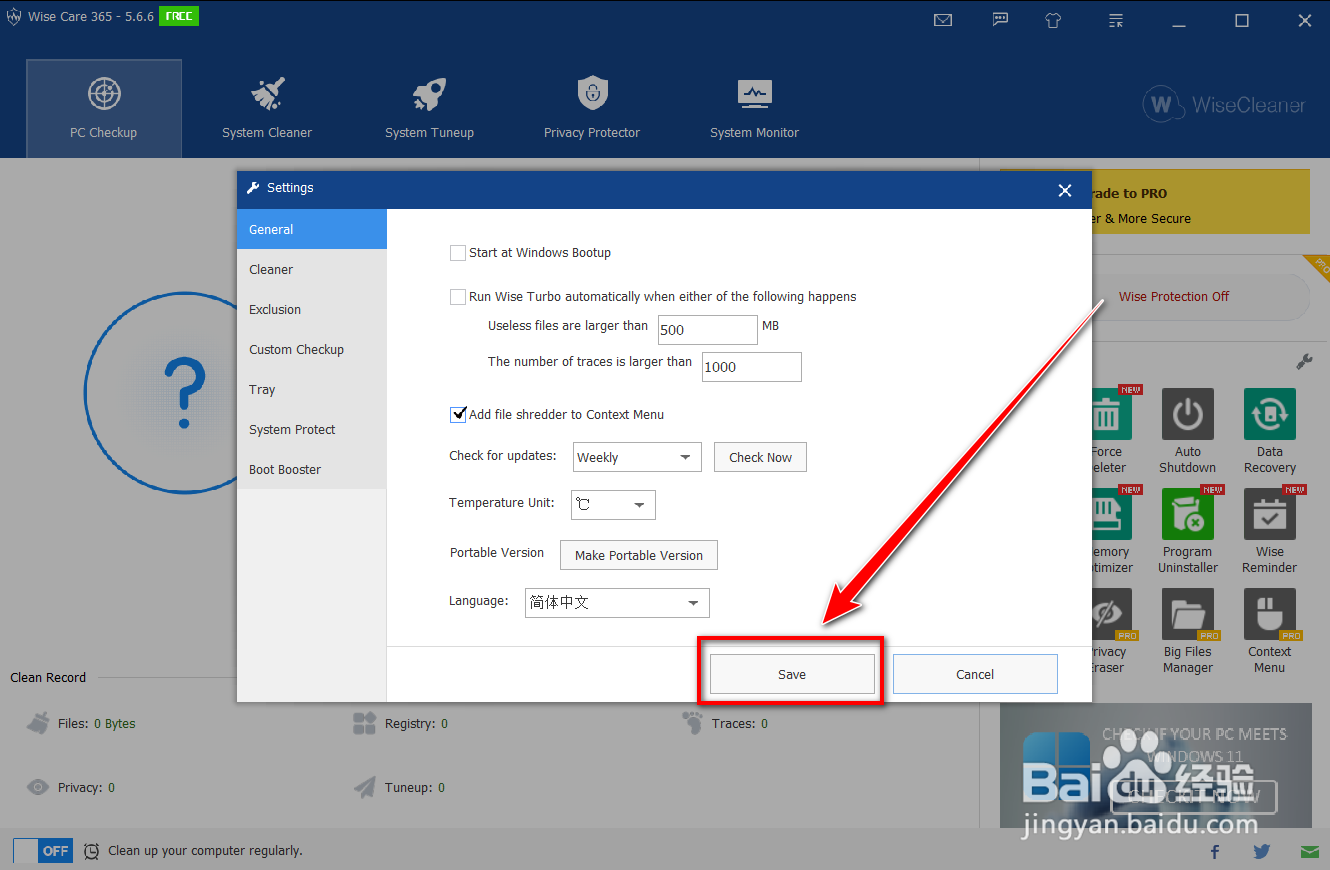Click the Tuneup paper plane icon
Screen dimensions: 1330x870
[365, 787]
